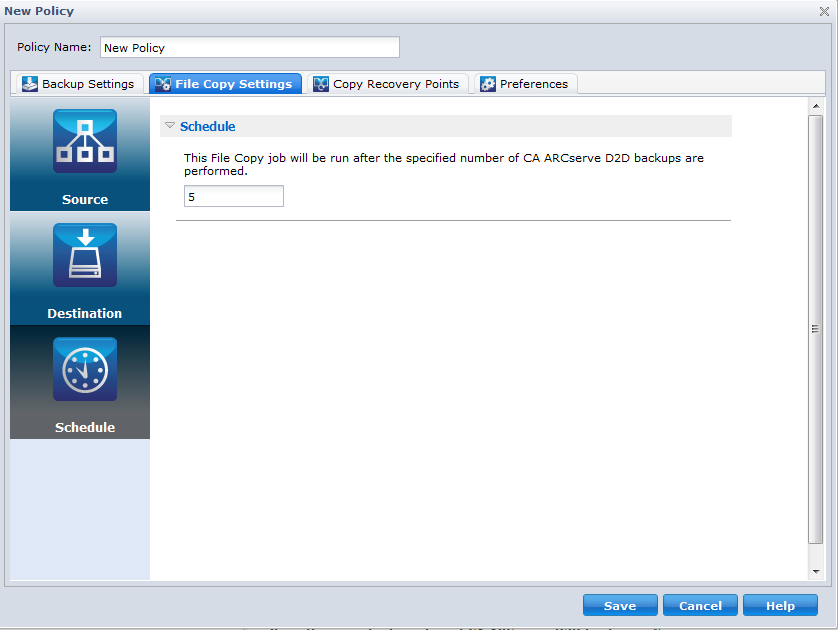
Task: Click the Schedule heading link
Action: (207, 126)
